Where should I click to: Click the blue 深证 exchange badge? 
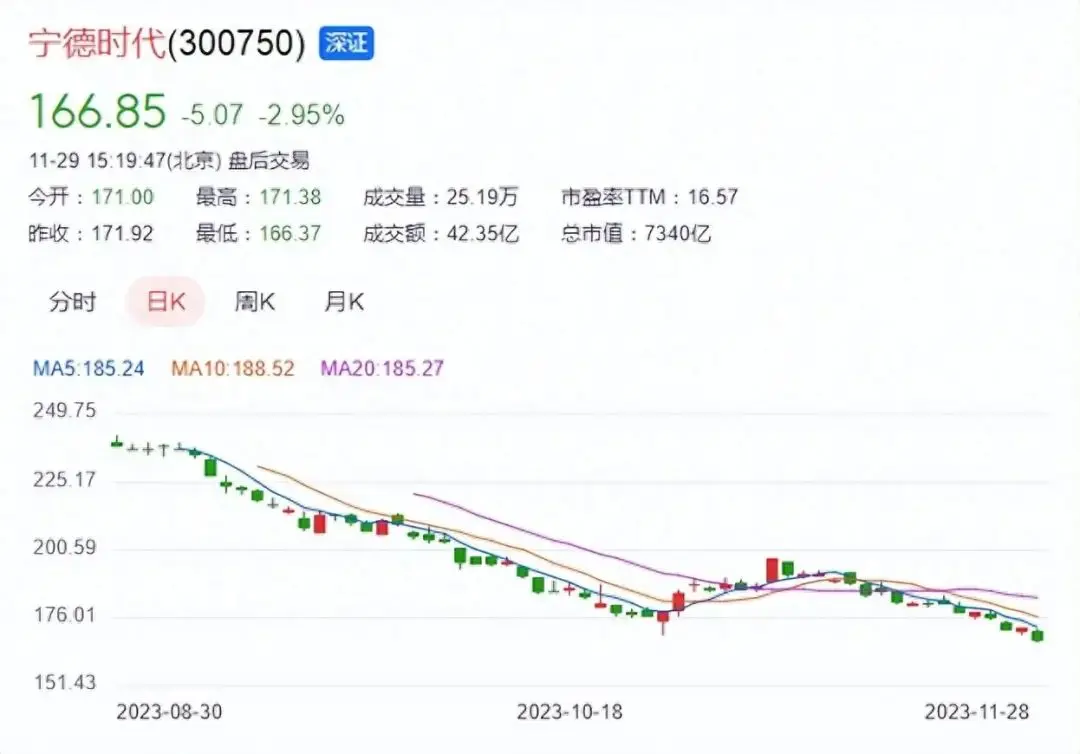click(346, 44)
